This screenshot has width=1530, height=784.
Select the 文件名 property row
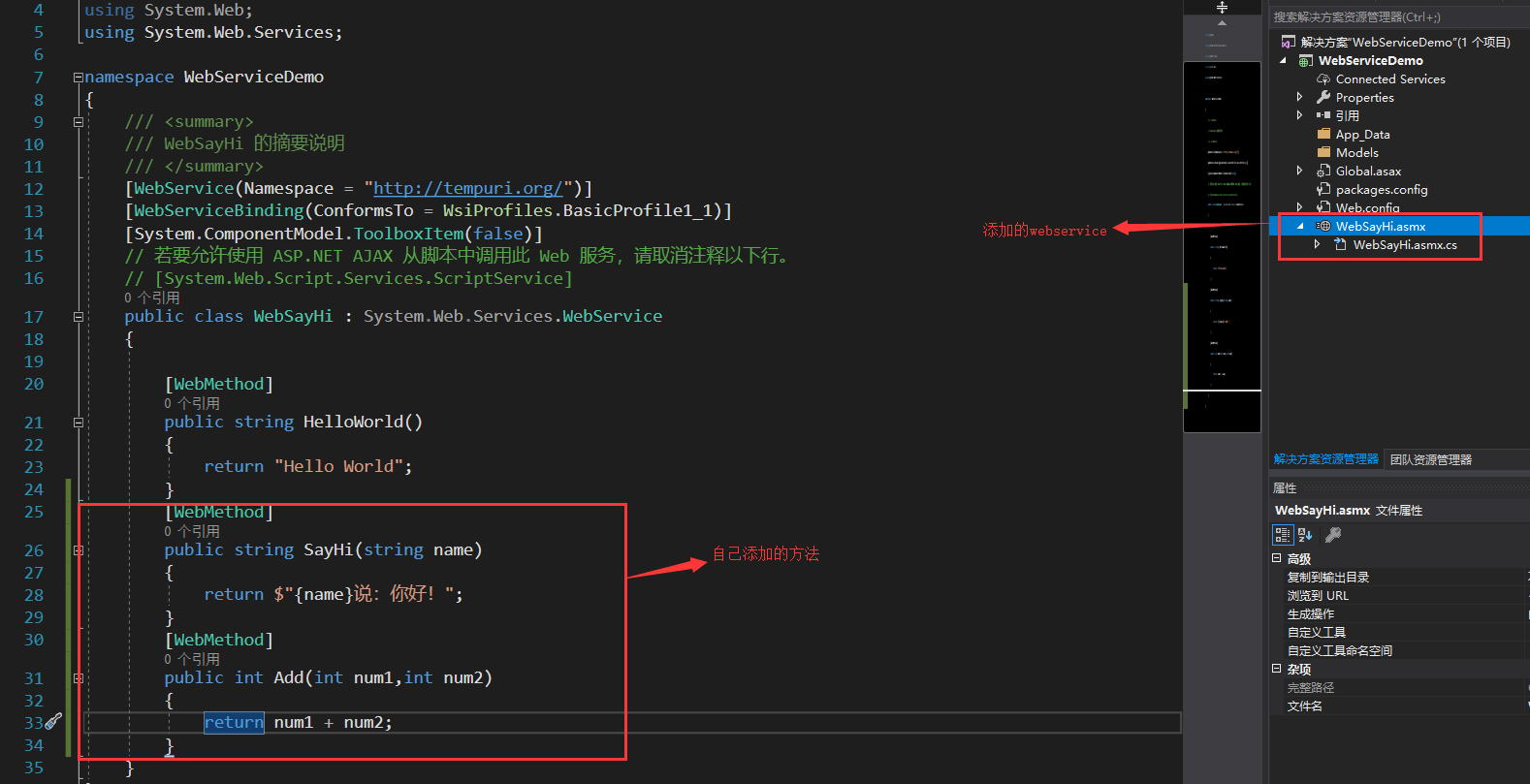[x=1400, y=706]
